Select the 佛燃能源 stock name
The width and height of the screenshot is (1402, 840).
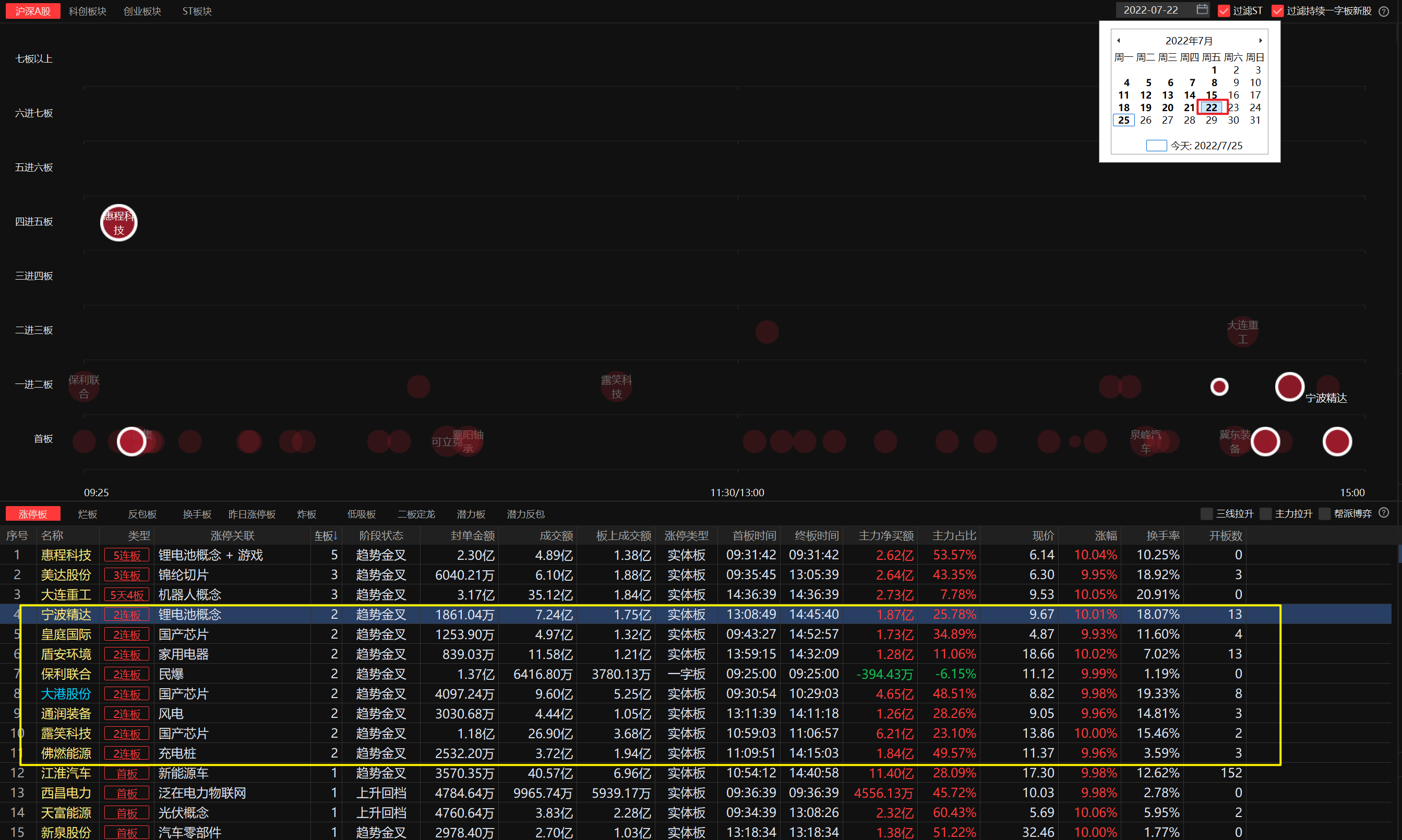click(x=66, y=753)
